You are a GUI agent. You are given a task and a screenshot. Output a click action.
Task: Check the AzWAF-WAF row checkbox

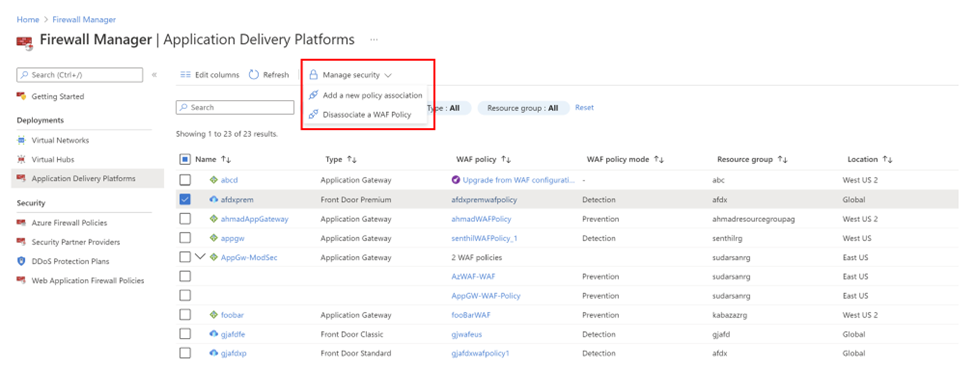pyautogui.click(x=185, y=276)
